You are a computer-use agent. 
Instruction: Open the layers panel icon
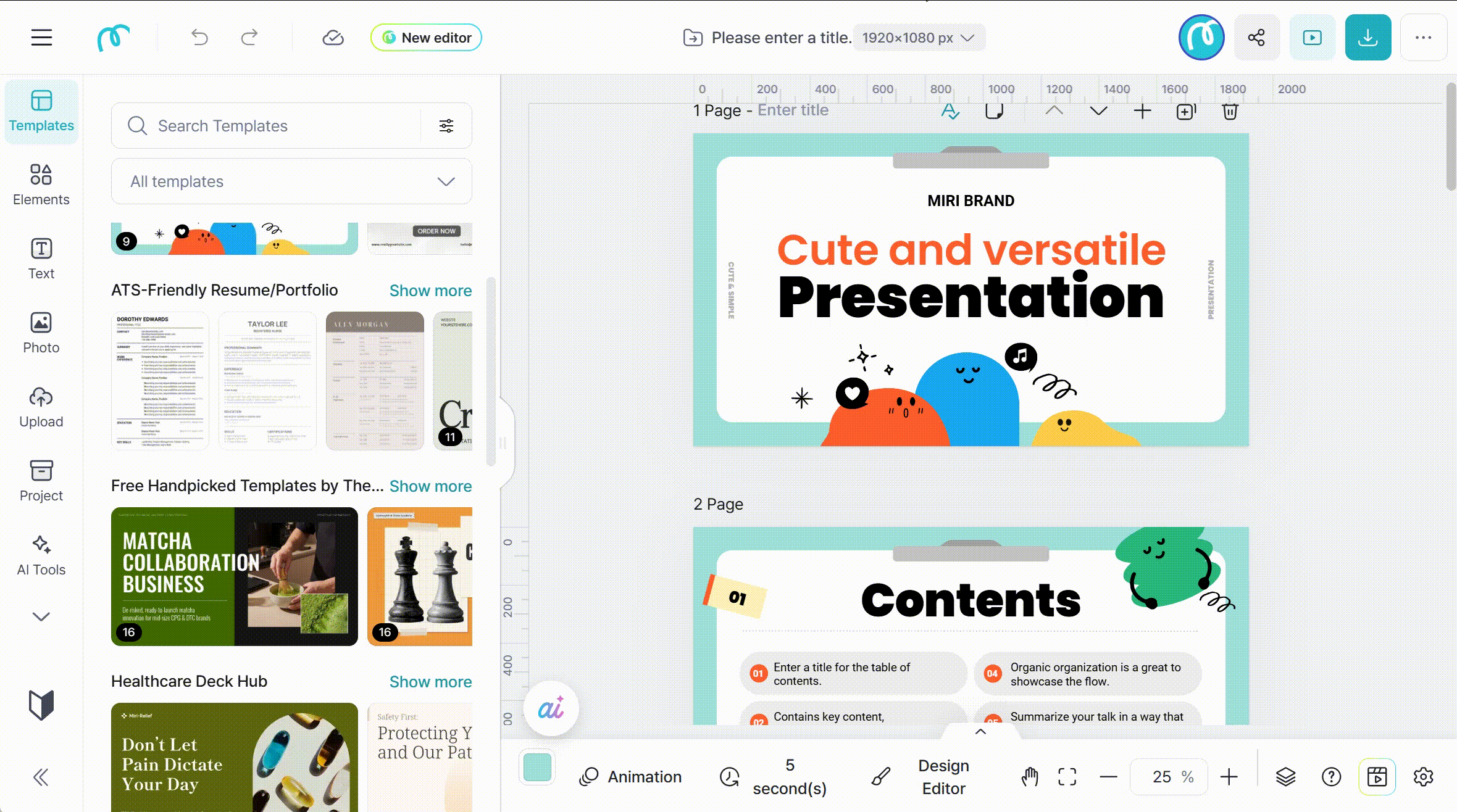[x=1285, y=776]
